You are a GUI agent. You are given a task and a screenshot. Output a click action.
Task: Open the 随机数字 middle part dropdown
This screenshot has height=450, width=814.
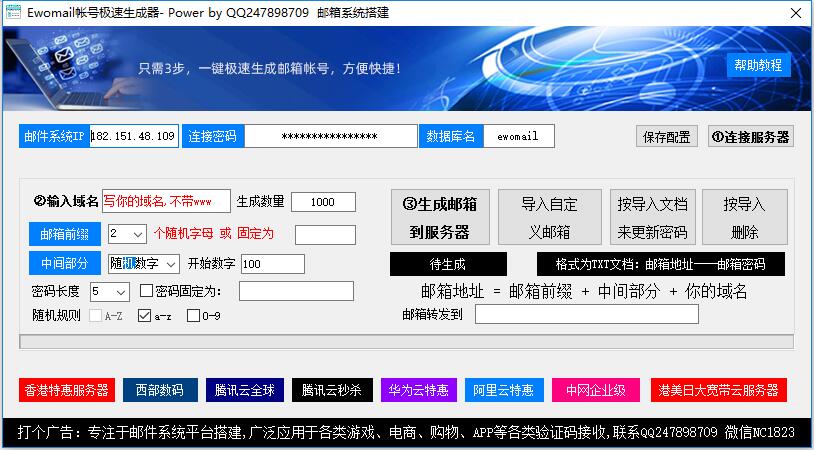(x=144, y=264)
